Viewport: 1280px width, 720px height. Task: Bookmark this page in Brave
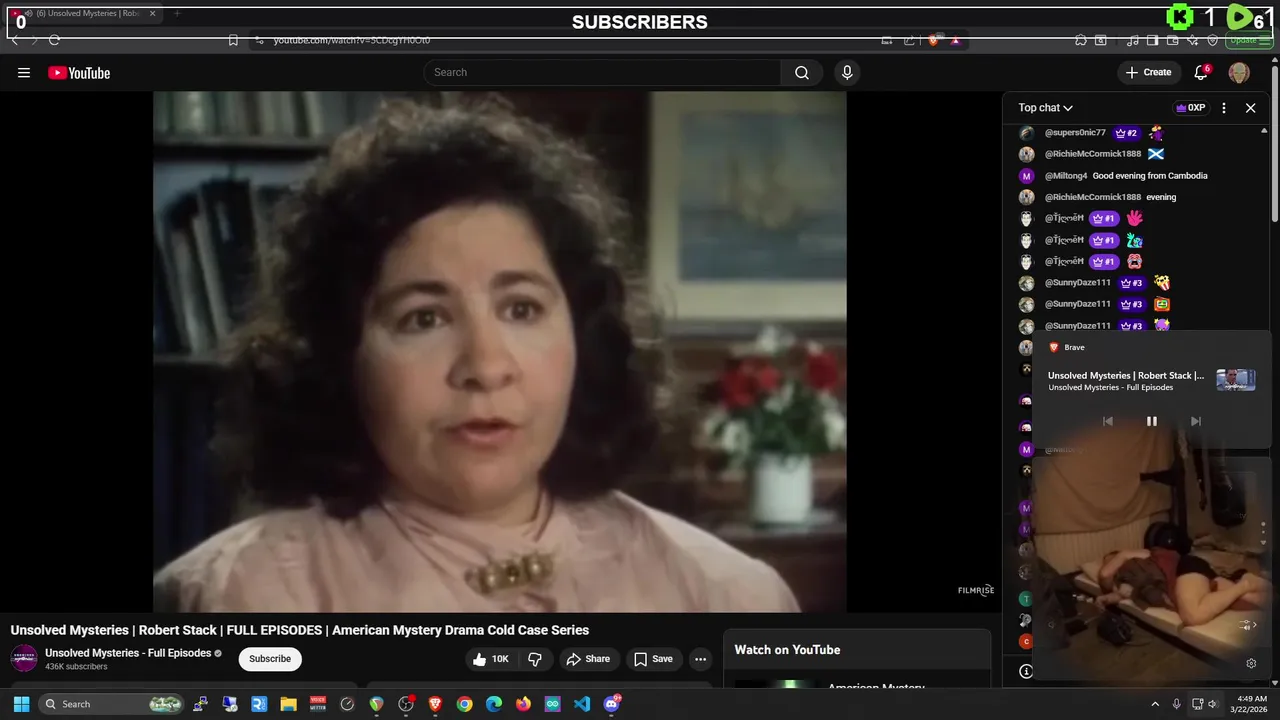(x=233, y=40)
